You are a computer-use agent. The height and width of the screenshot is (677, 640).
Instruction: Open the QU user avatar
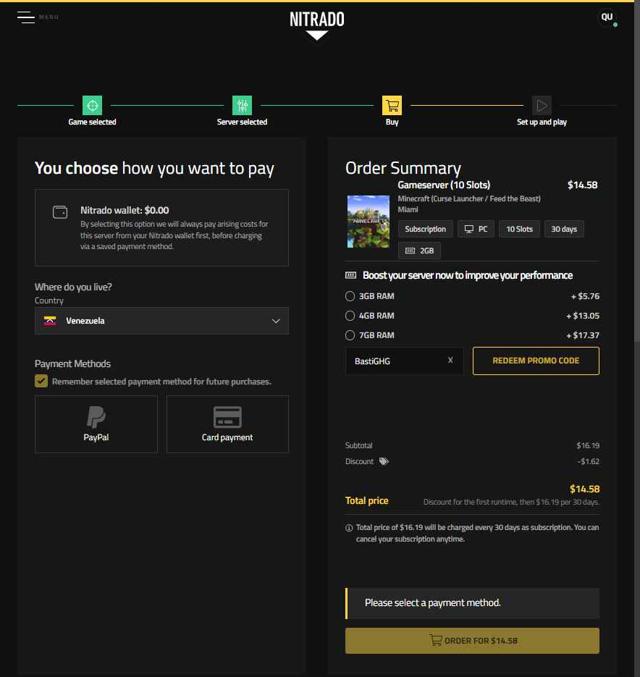point(607,17)
